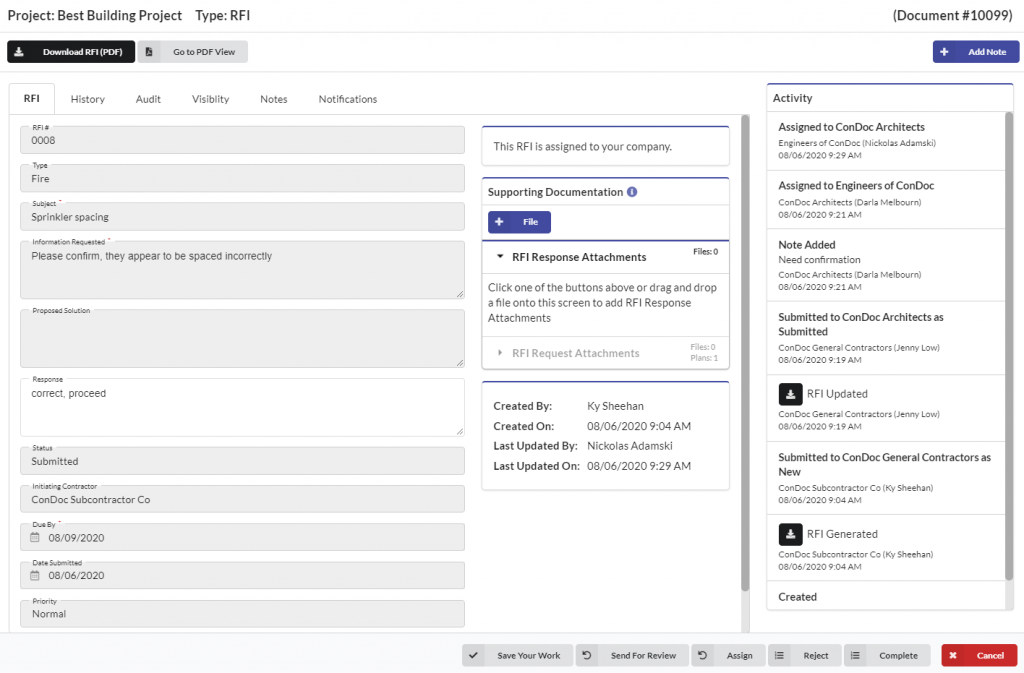The image size is (1024, 673).
Task: Open the Visiblity tab
Action: coord(210,99)
